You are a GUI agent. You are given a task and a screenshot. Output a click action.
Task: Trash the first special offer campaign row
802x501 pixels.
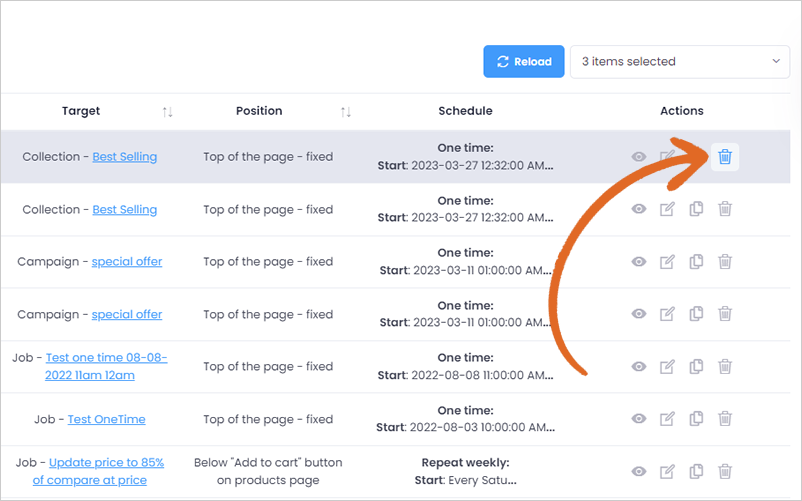(x=725, y=262)
